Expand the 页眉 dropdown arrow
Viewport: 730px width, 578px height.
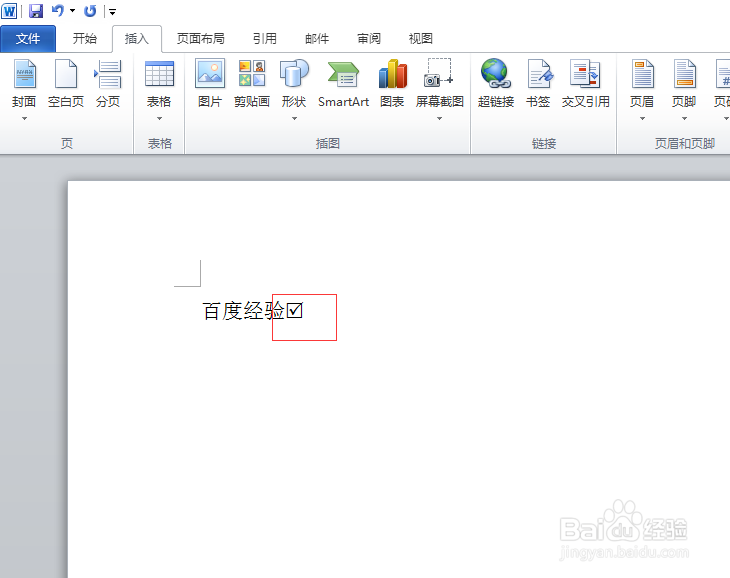coord(642,119)
